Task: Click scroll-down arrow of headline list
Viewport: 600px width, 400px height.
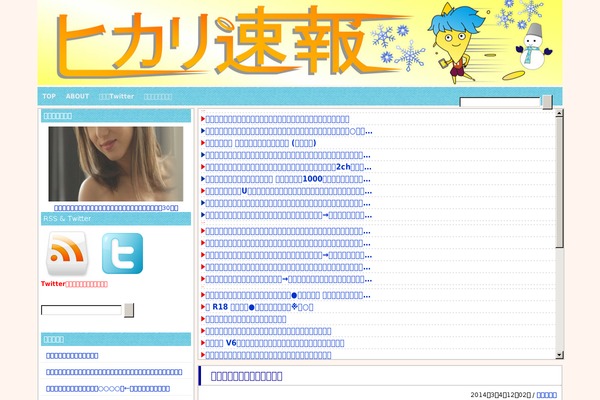Action: [559, 355]
